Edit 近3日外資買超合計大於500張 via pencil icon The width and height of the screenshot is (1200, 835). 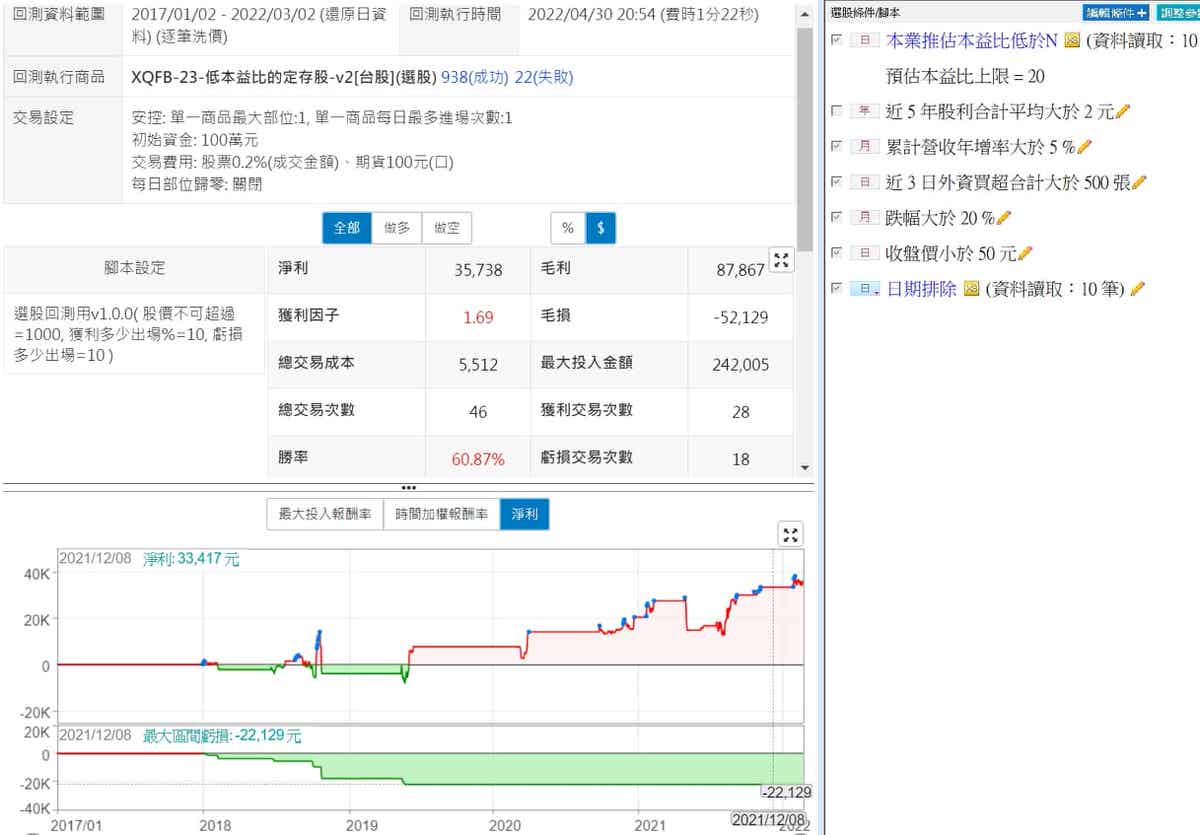tap(1139, 182)
